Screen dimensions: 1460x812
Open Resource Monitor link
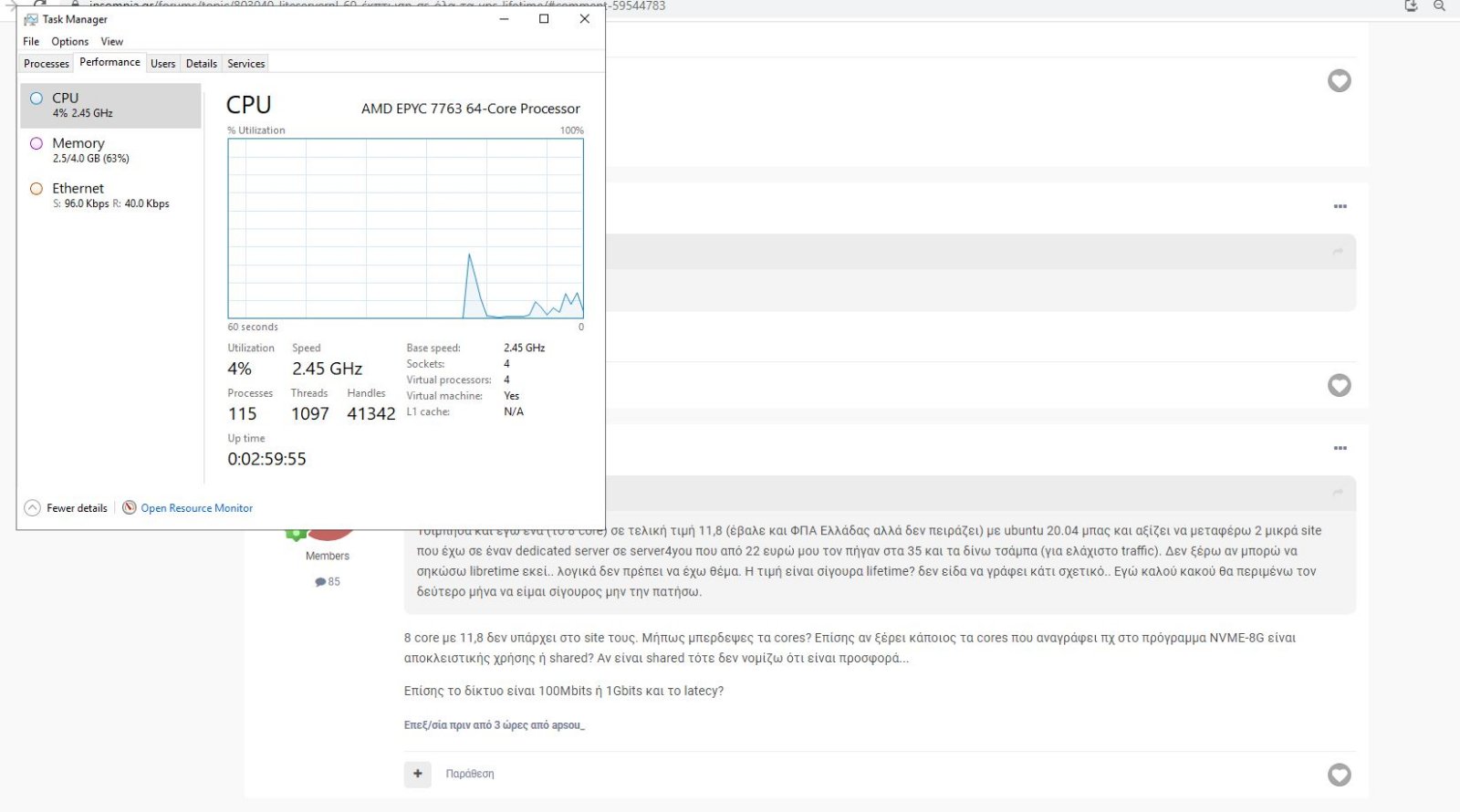coord(196,508)
